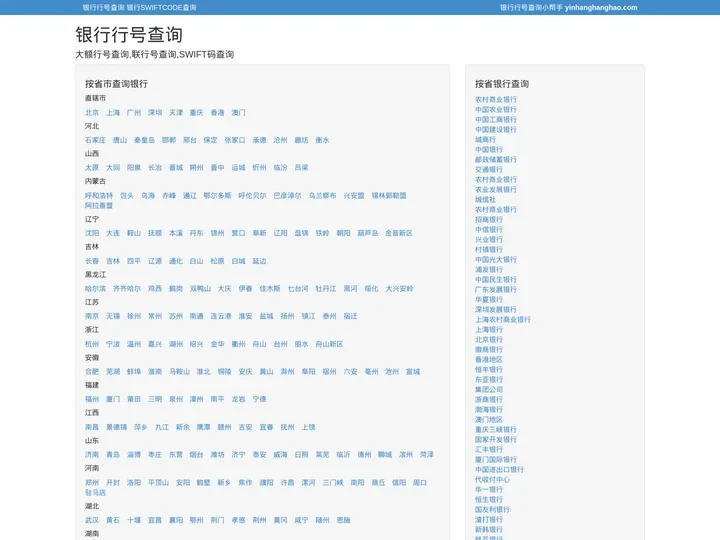The image size is (720, 540).
Task: Select the 中国进出口银行 link
Action: pyautogui.click(x=500, y=470)
